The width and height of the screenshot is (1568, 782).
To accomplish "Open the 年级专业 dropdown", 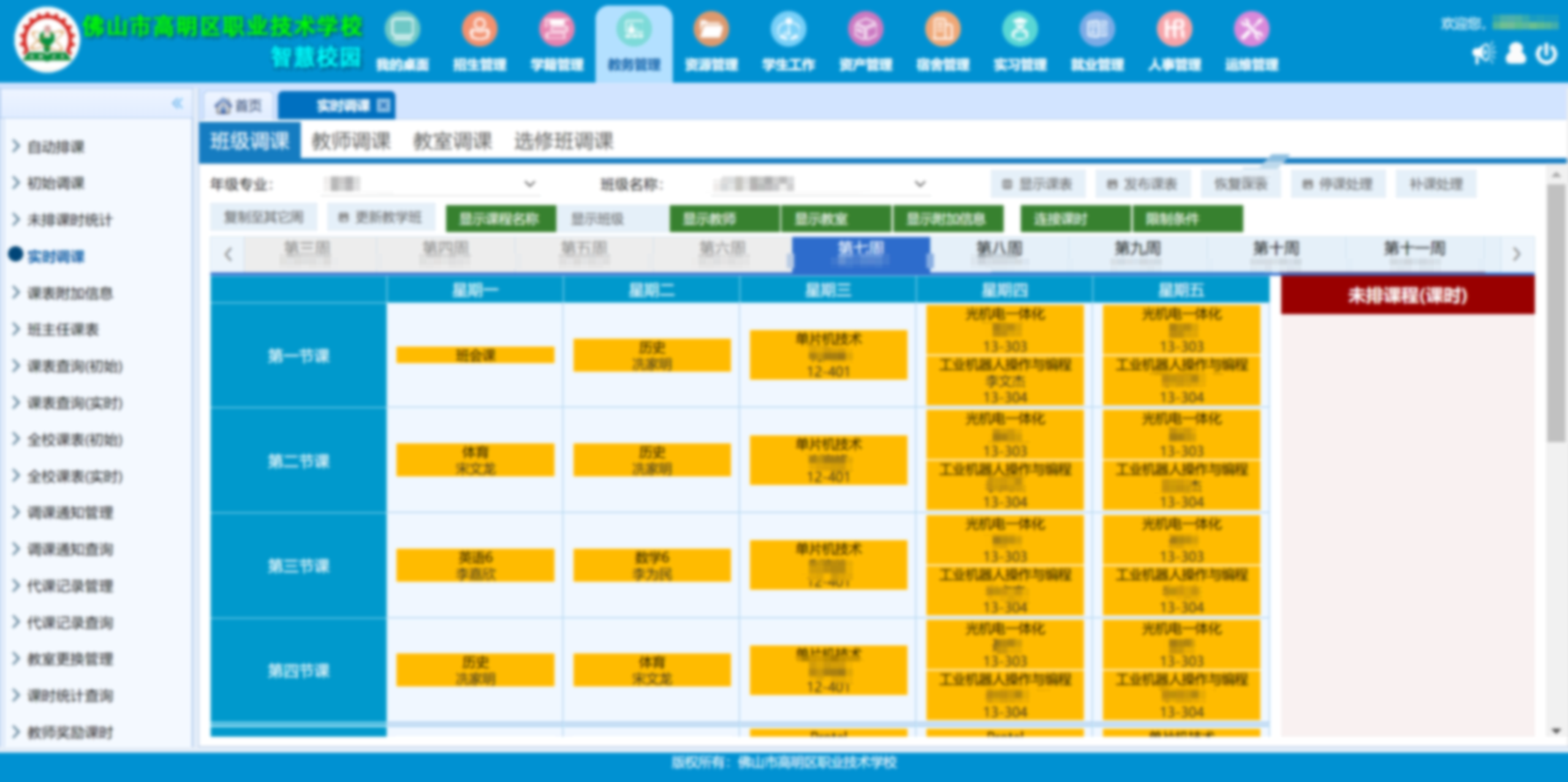I will coord(430,184).
